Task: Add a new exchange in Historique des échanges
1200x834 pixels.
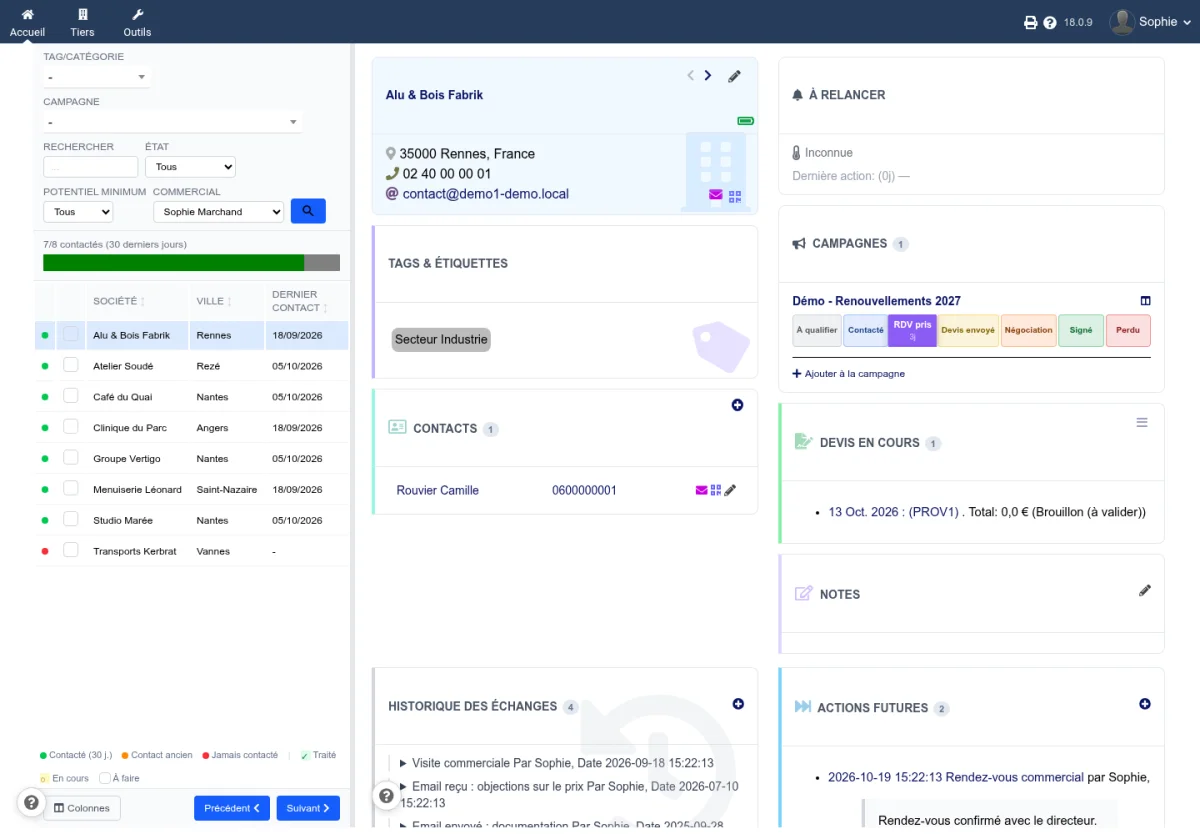Action: point(738,704)
